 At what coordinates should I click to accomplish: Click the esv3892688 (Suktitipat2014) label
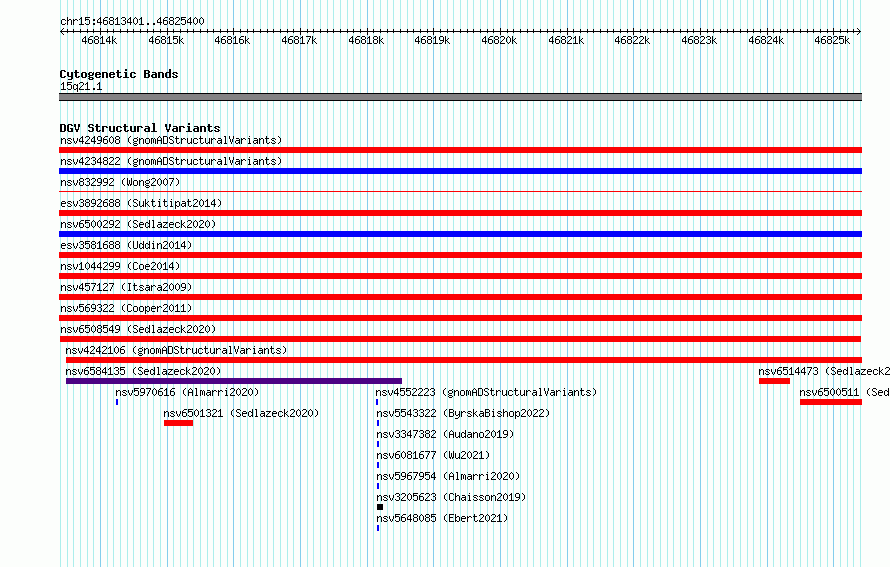pyautogui.click(x=141, y=203)
